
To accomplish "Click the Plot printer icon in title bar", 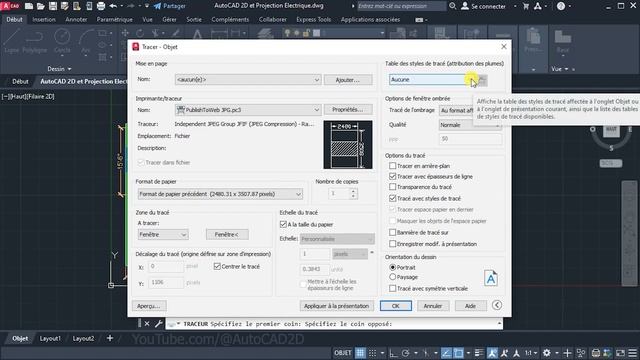I will 101,6.
